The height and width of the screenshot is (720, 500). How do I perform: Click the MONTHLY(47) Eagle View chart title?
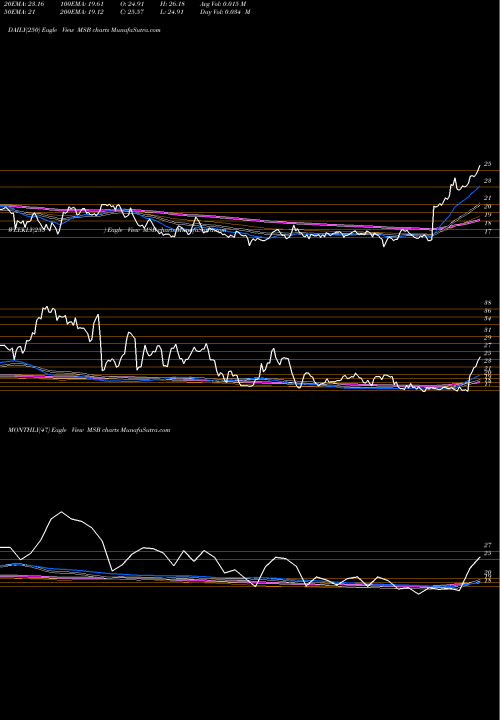pyautogui.click(x=89, y=430)
